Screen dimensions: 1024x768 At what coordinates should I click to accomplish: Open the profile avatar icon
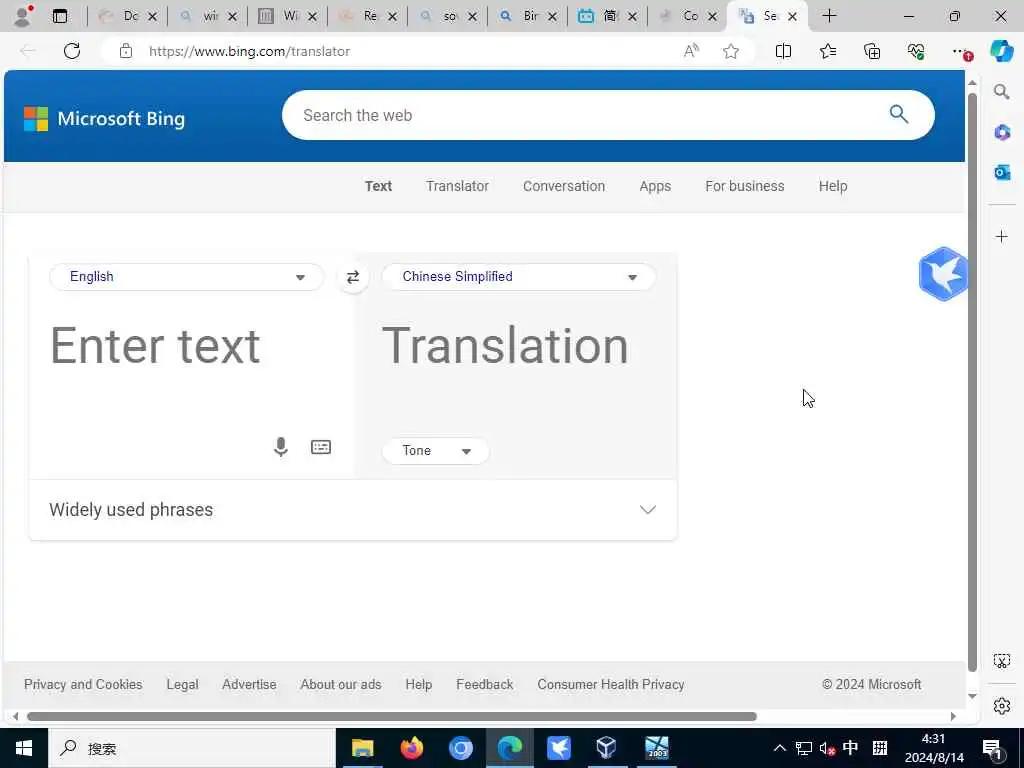click(x=23, y=16)
